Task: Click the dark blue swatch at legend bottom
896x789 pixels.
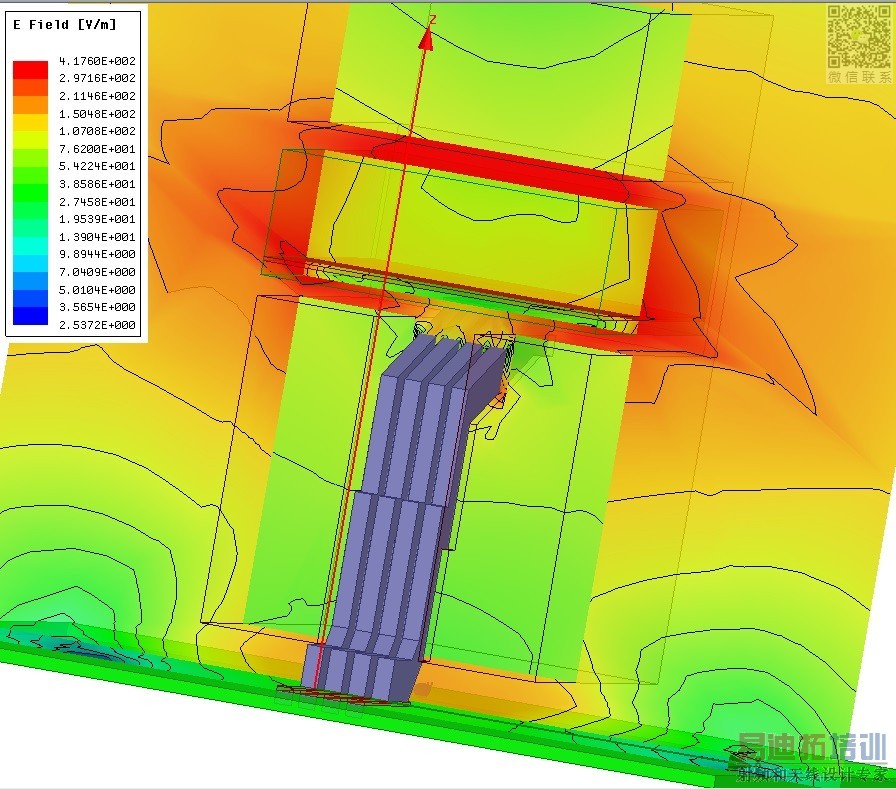Action: coord(30,316)
